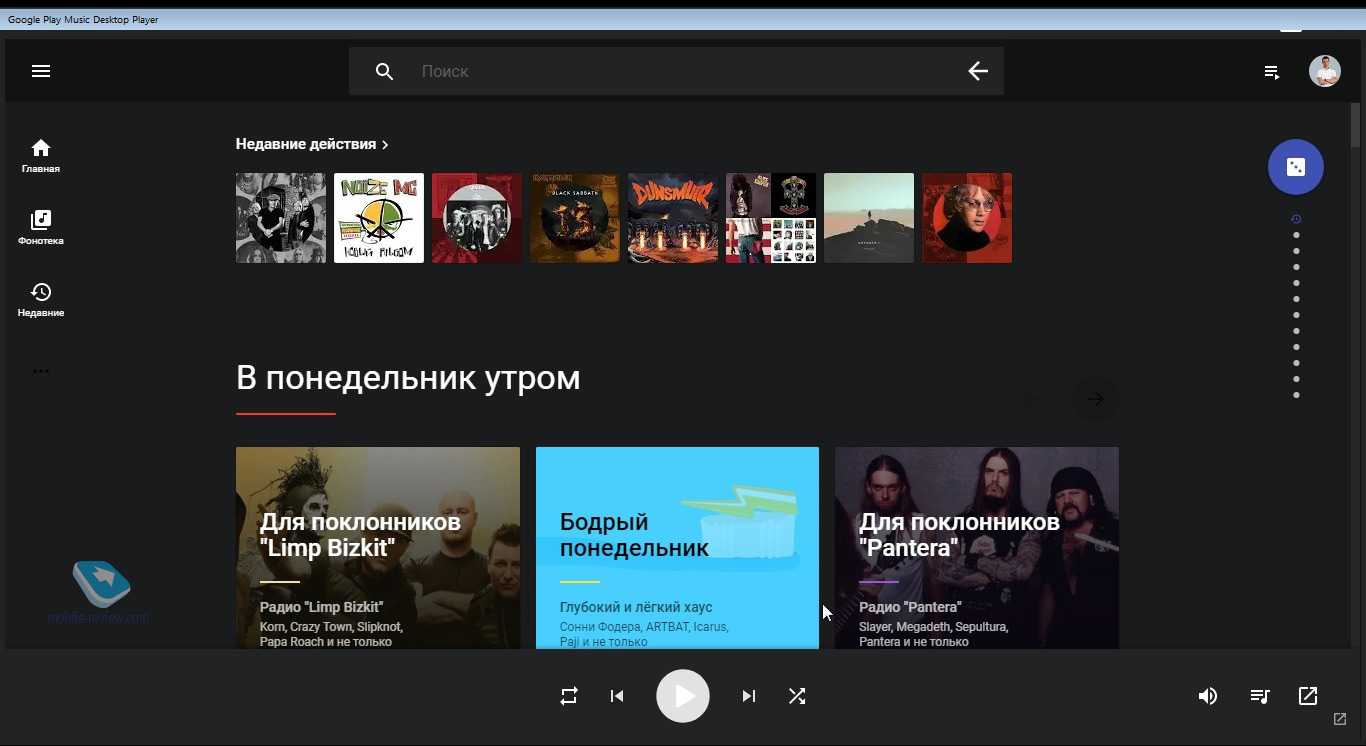Click the back arrow in search bar
1366x746 pixels.
978,71
